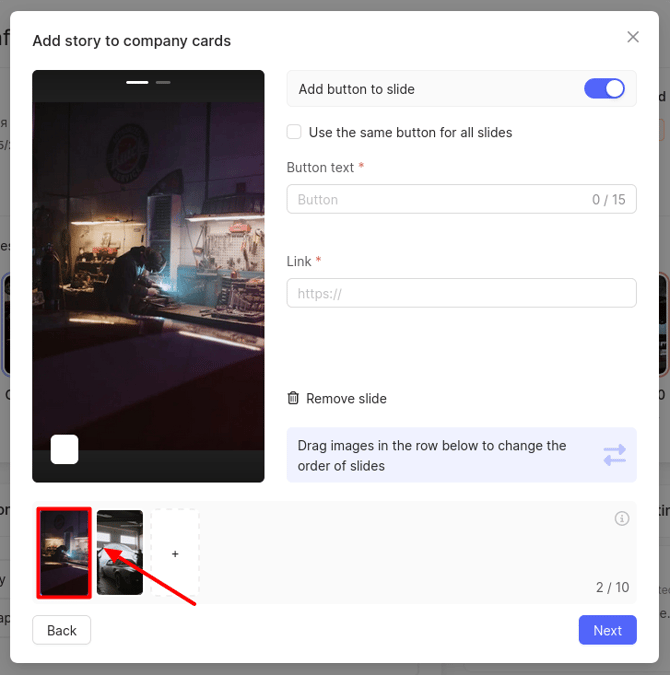Select second progress segment atop preview

[x=163, y=82]
